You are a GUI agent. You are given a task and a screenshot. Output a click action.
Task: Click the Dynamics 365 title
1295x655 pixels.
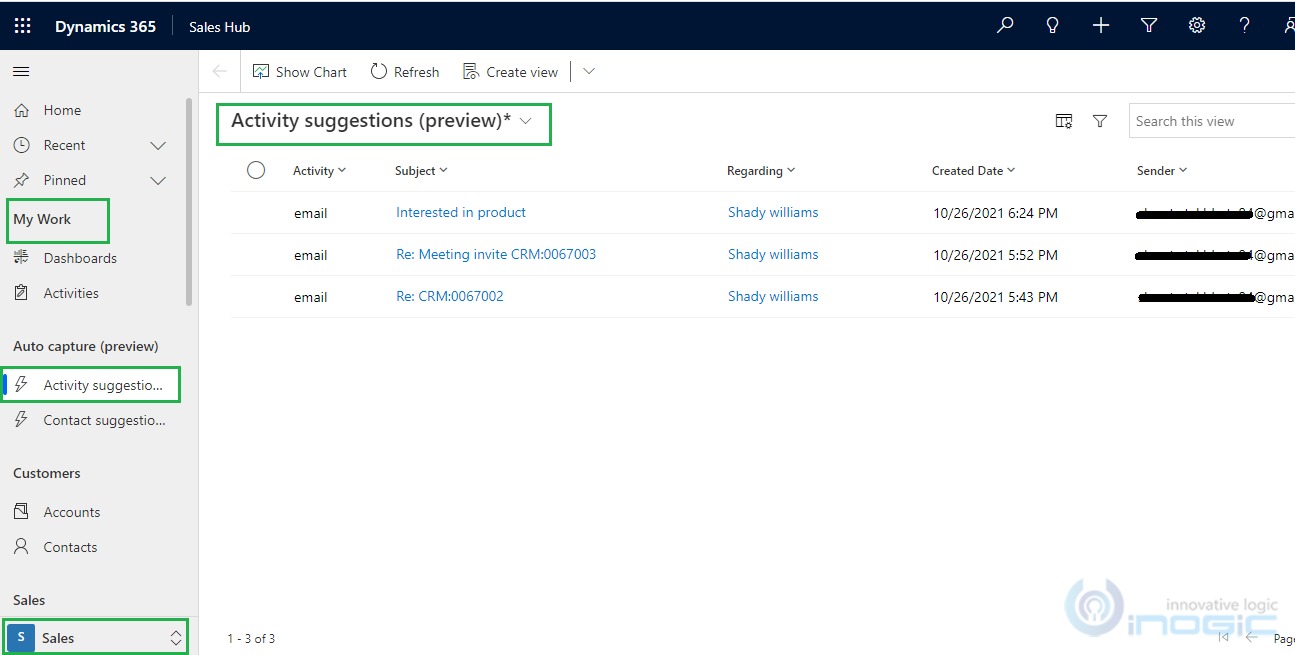coord(105,27)
